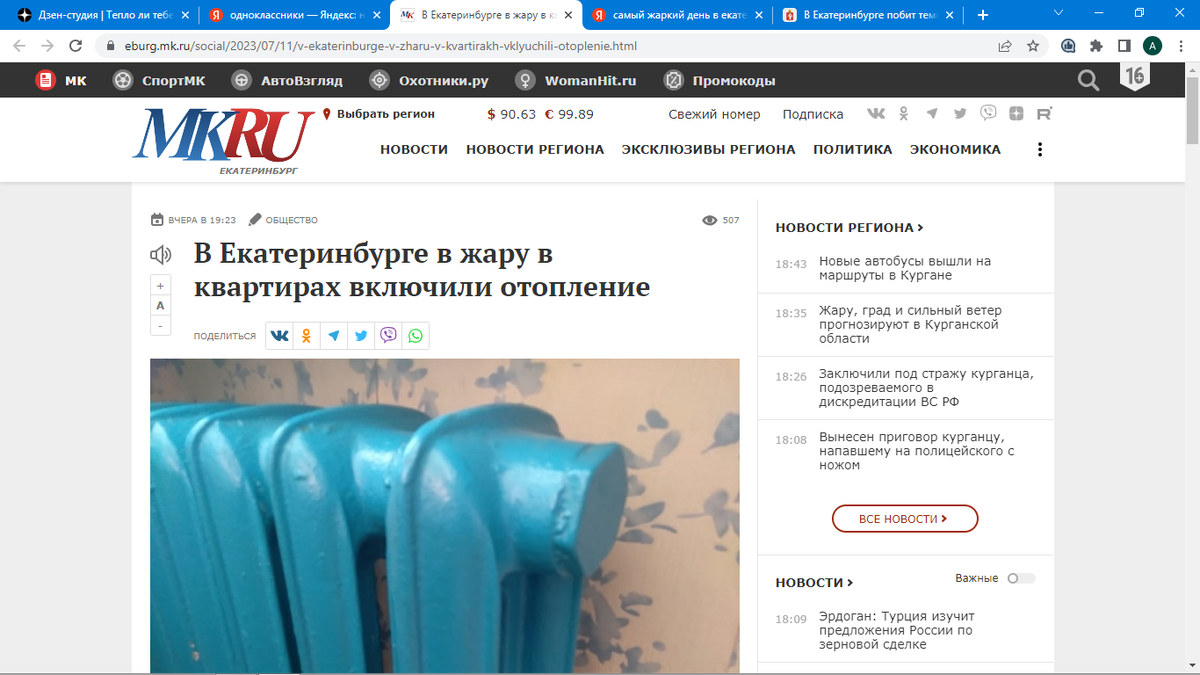
Task: Share the article via Viber
Action: point(388,336)
